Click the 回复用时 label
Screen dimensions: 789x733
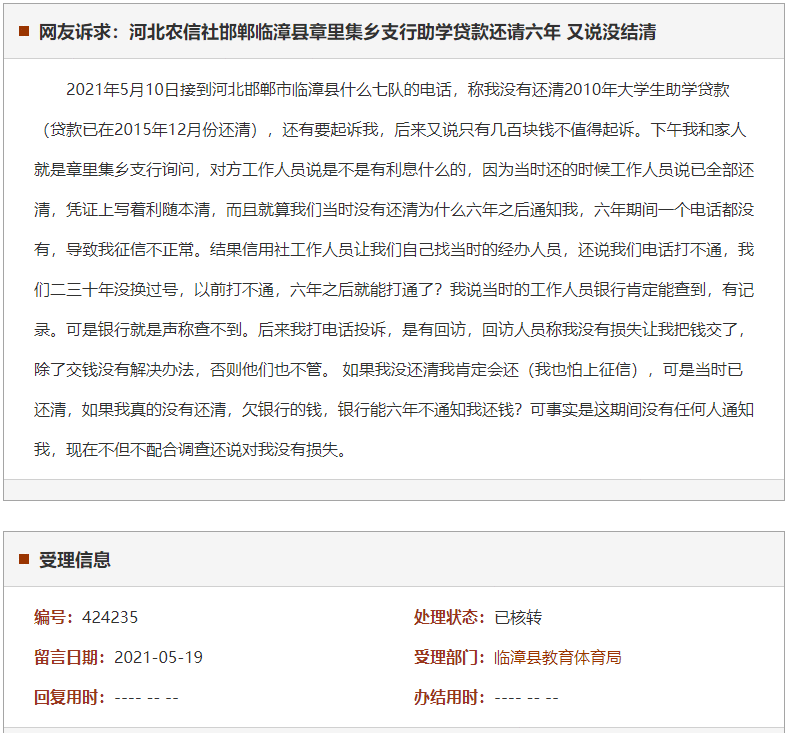pyautogui.click(x=70, y=697)
